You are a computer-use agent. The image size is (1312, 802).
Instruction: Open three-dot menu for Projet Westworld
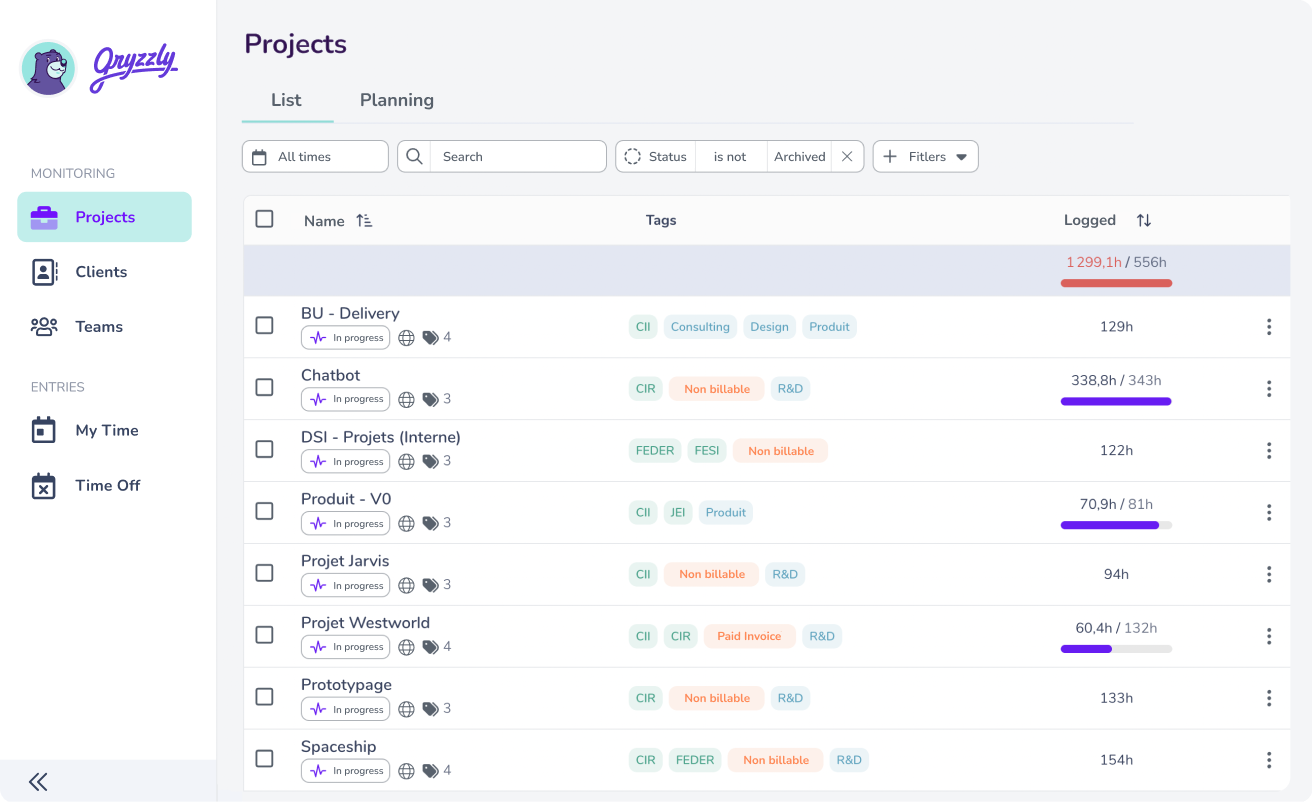point(1268,636)
